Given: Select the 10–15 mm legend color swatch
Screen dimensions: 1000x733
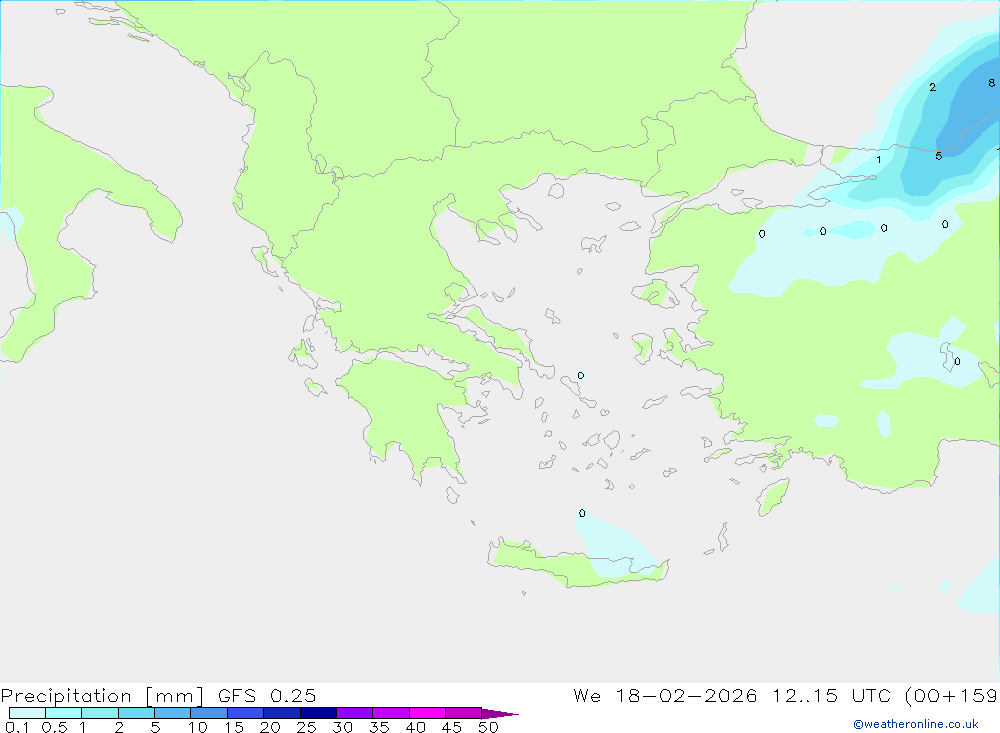Looking at the screenshot, I should coord(209,713).
